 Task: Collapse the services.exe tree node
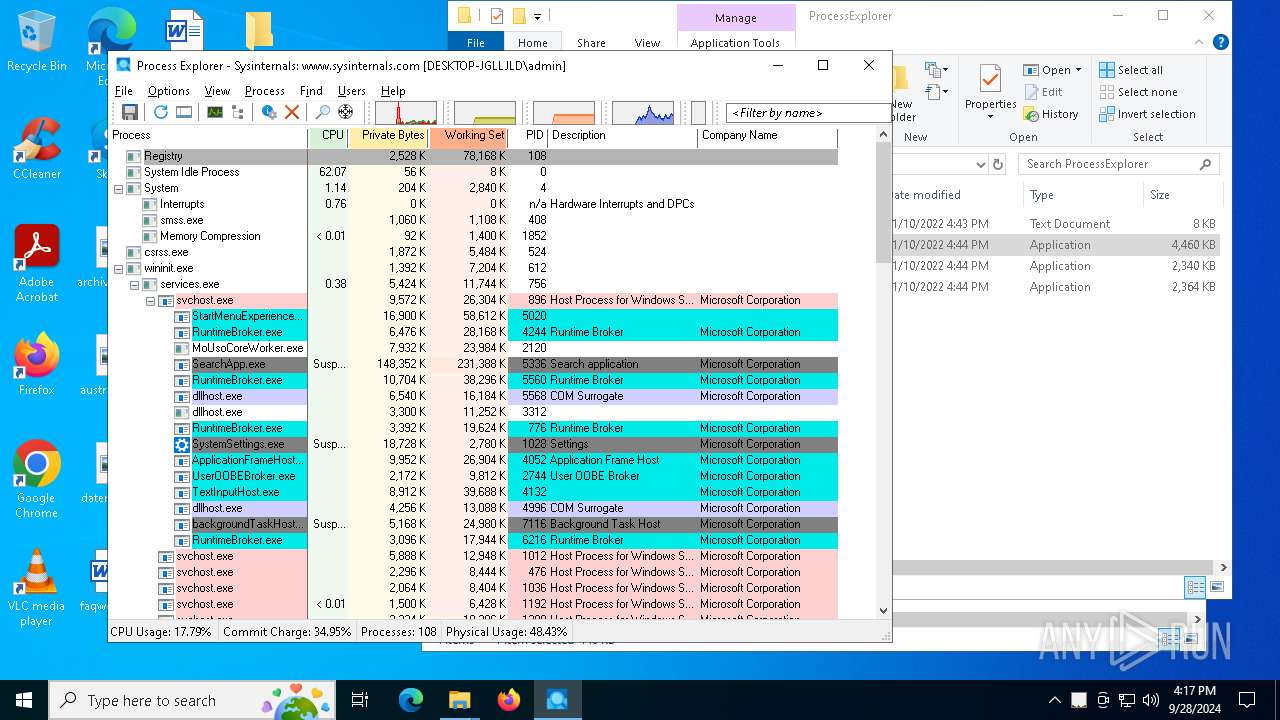click(x=134, y=284)
